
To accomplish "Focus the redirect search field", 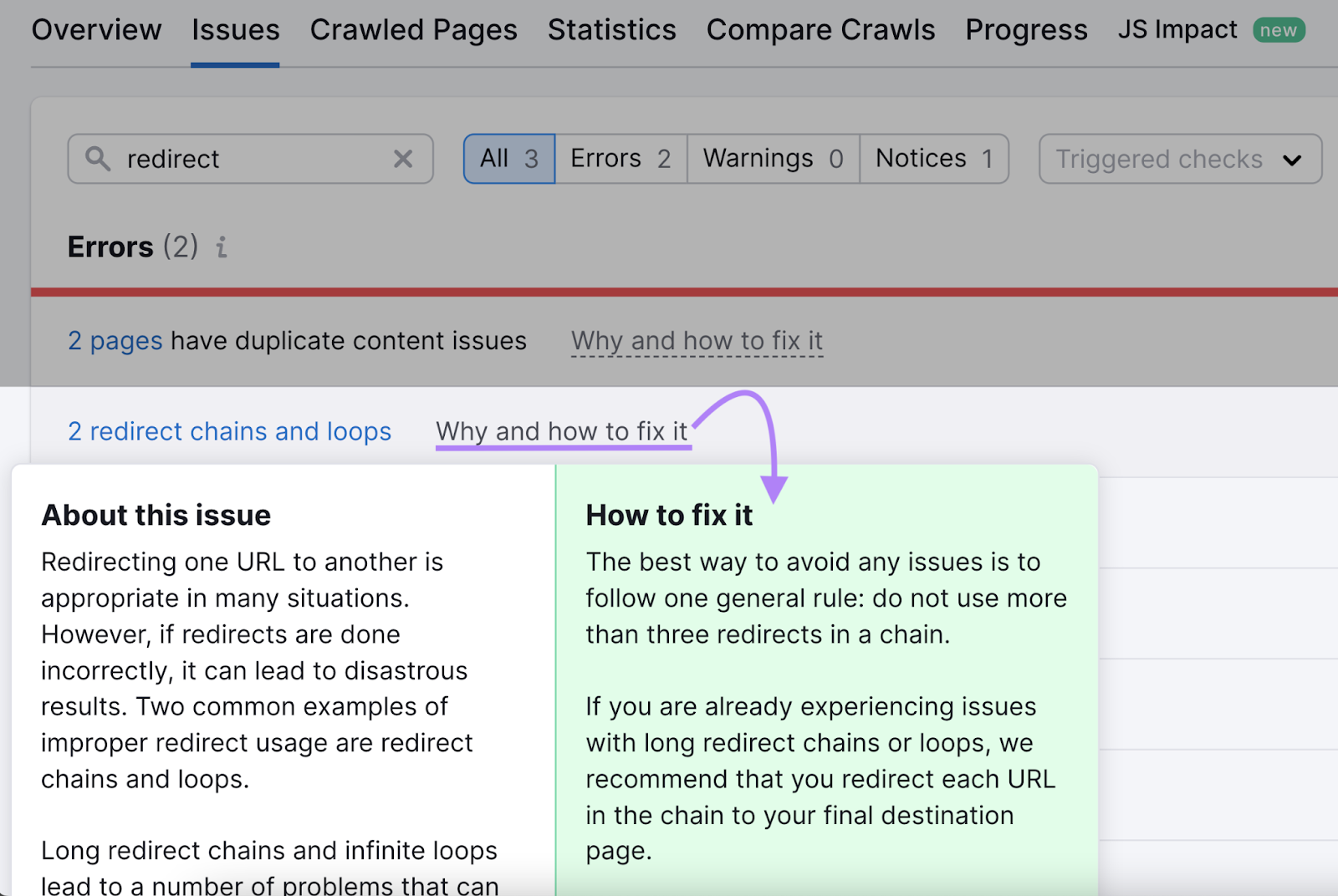I will coord(250,159).
